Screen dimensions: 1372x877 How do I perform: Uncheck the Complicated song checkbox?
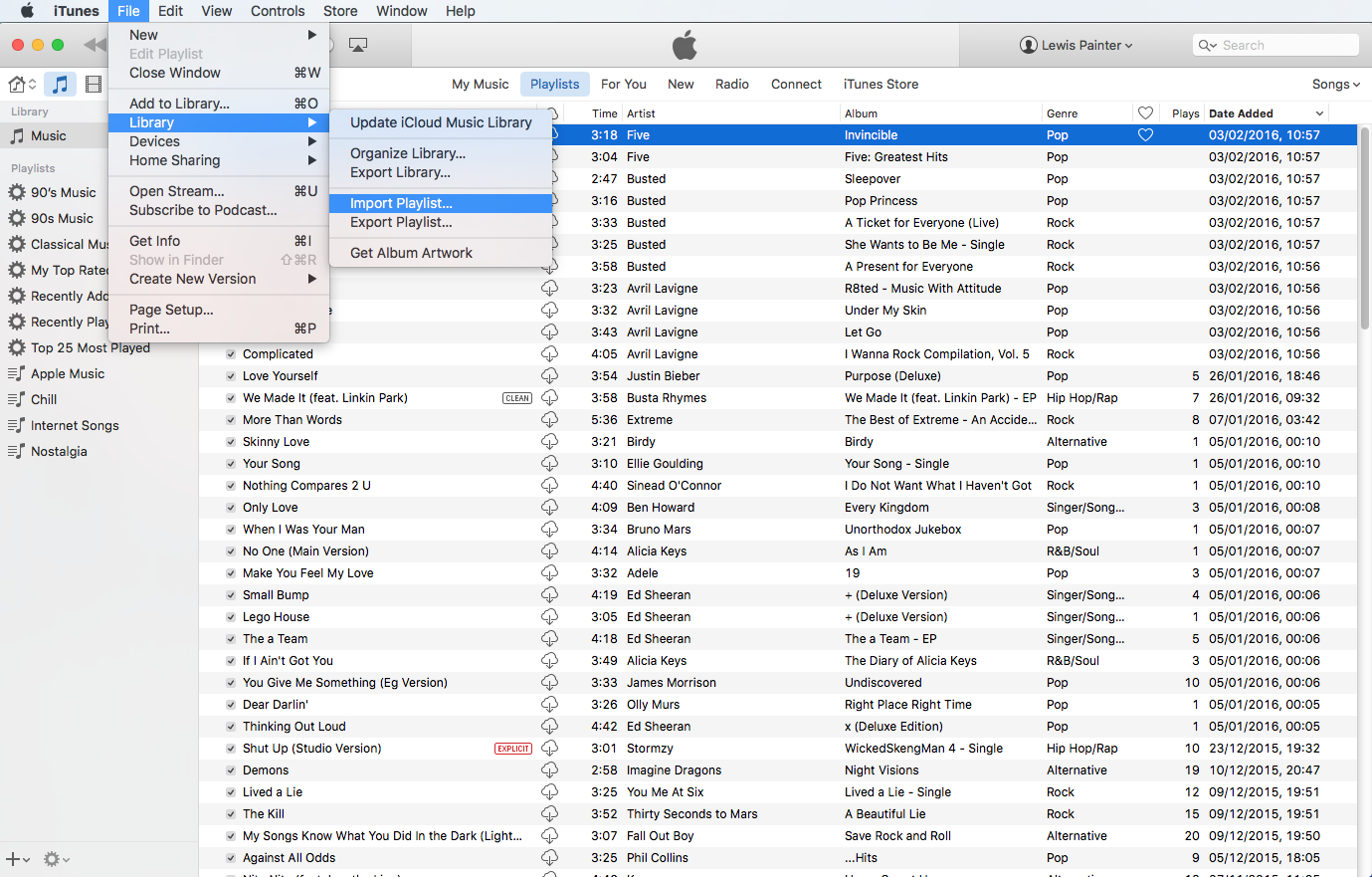click(231, 354)
